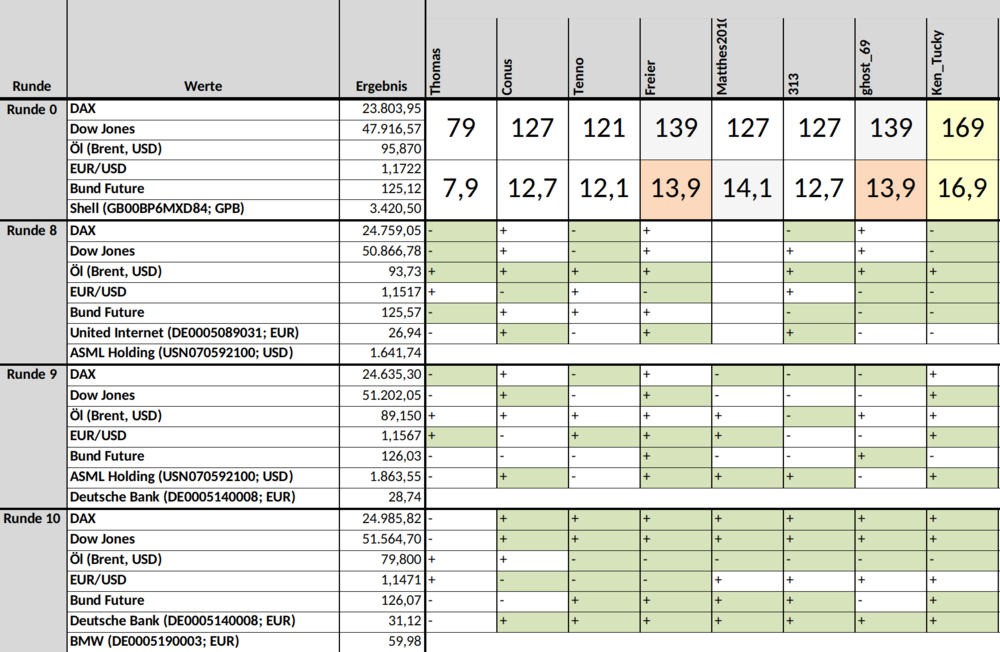Image resolution: width=1000 pixels, height=652 pixels.
Task: Click the Runde column header
Action: tap(32, 86)
